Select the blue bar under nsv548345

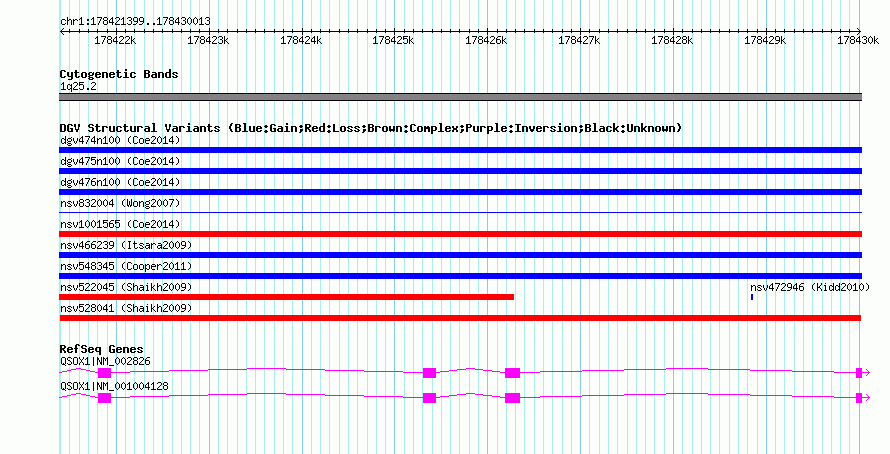(460, 276)
